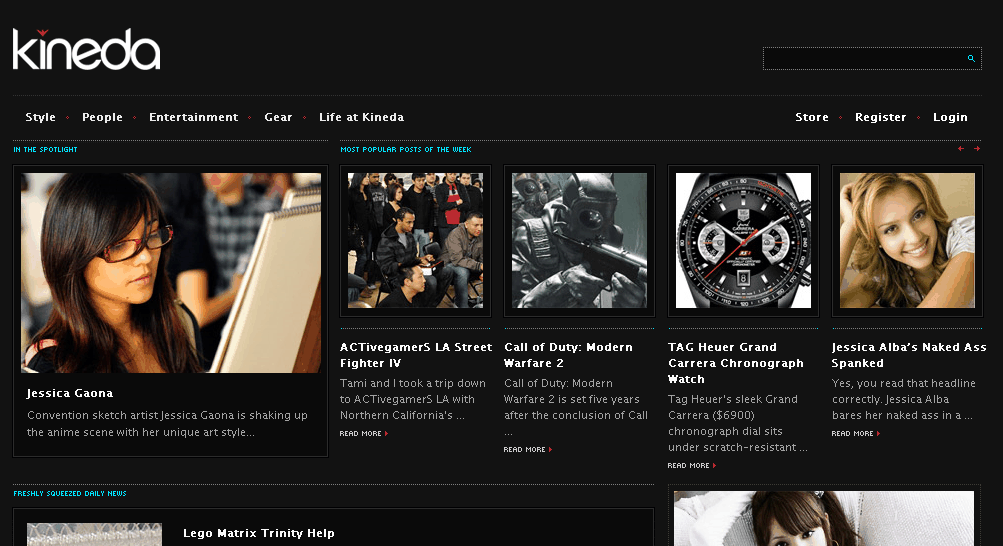This screenshot has height=546, width=1003.
Task: Click the search magnifier icon
Action: (x=971, y=58)
